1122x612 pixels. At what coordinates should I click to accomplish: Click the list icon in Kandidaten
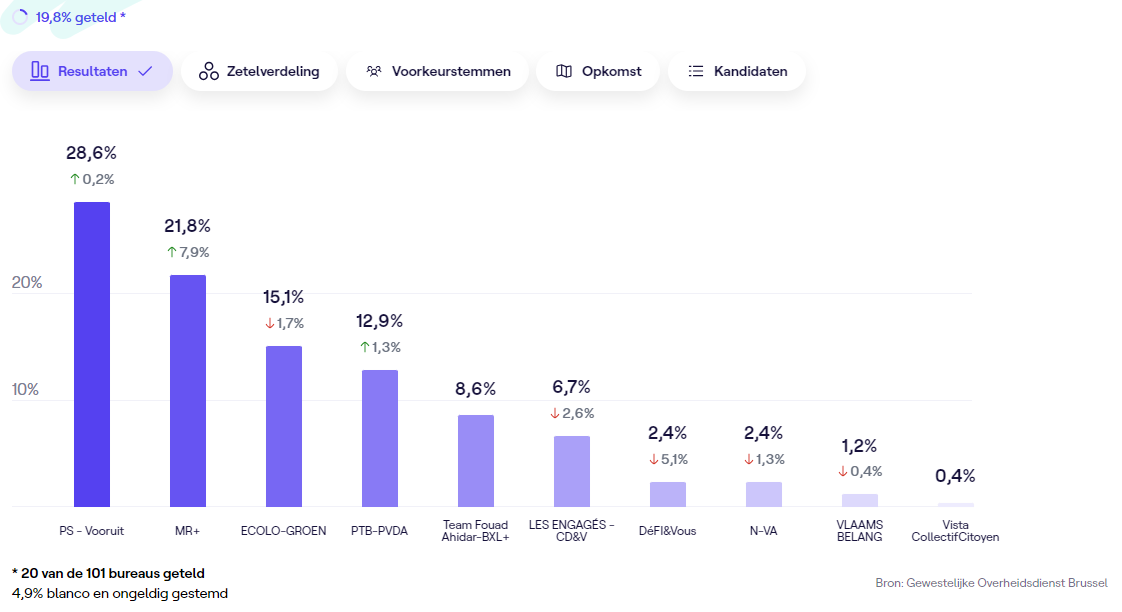pyautogui.click(x=696, y=71)
